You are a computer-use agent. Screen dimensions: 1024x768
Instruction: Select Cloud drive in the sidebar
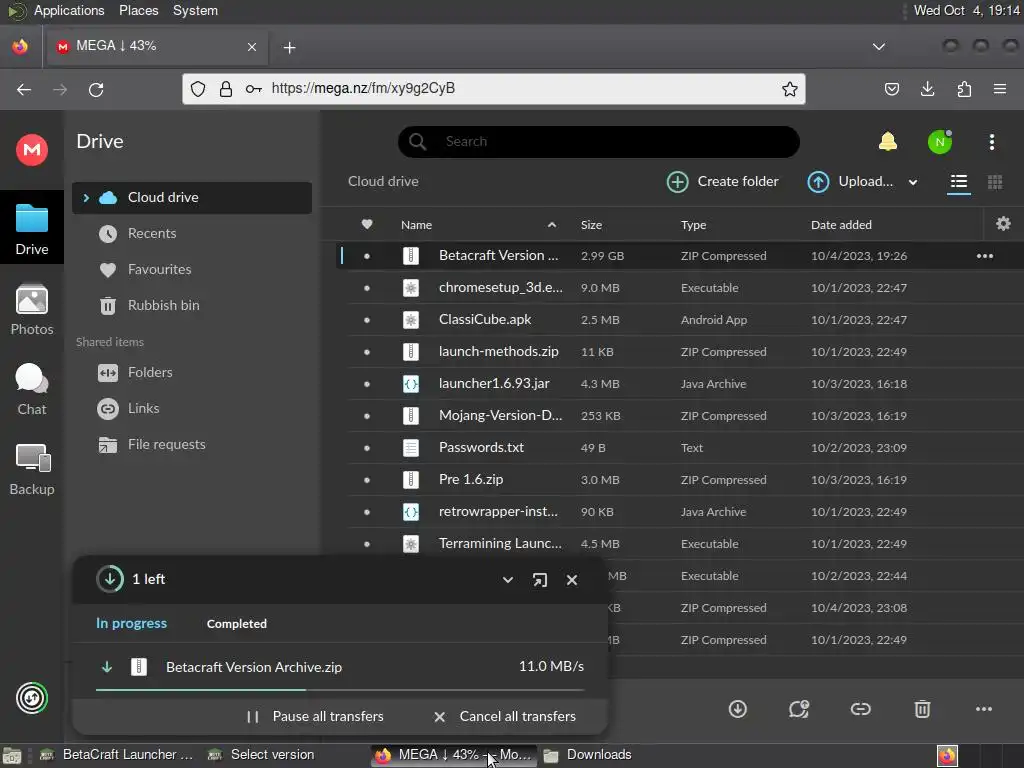click(x=191, y=197)
